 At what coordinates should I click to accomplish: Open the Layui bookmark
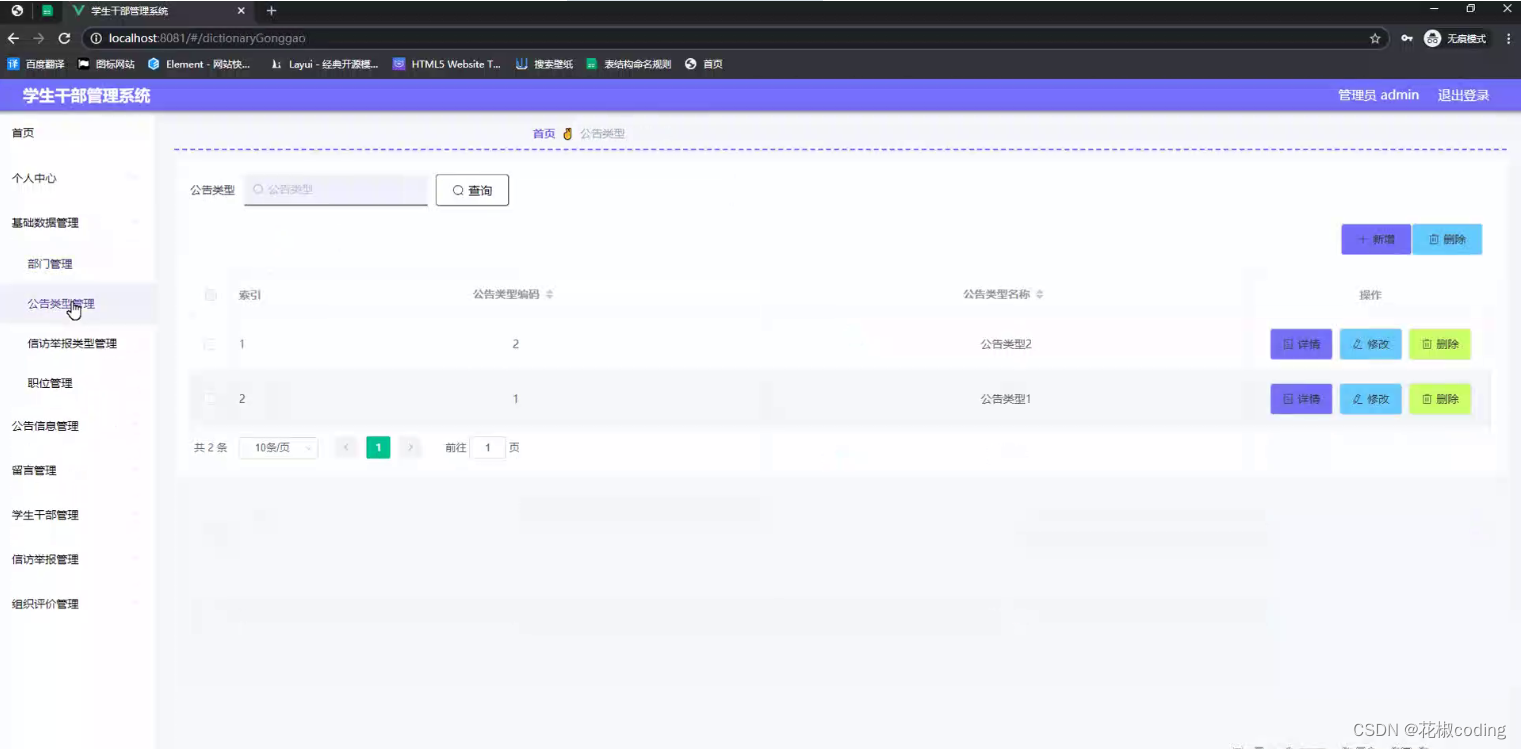coord(324,64)
